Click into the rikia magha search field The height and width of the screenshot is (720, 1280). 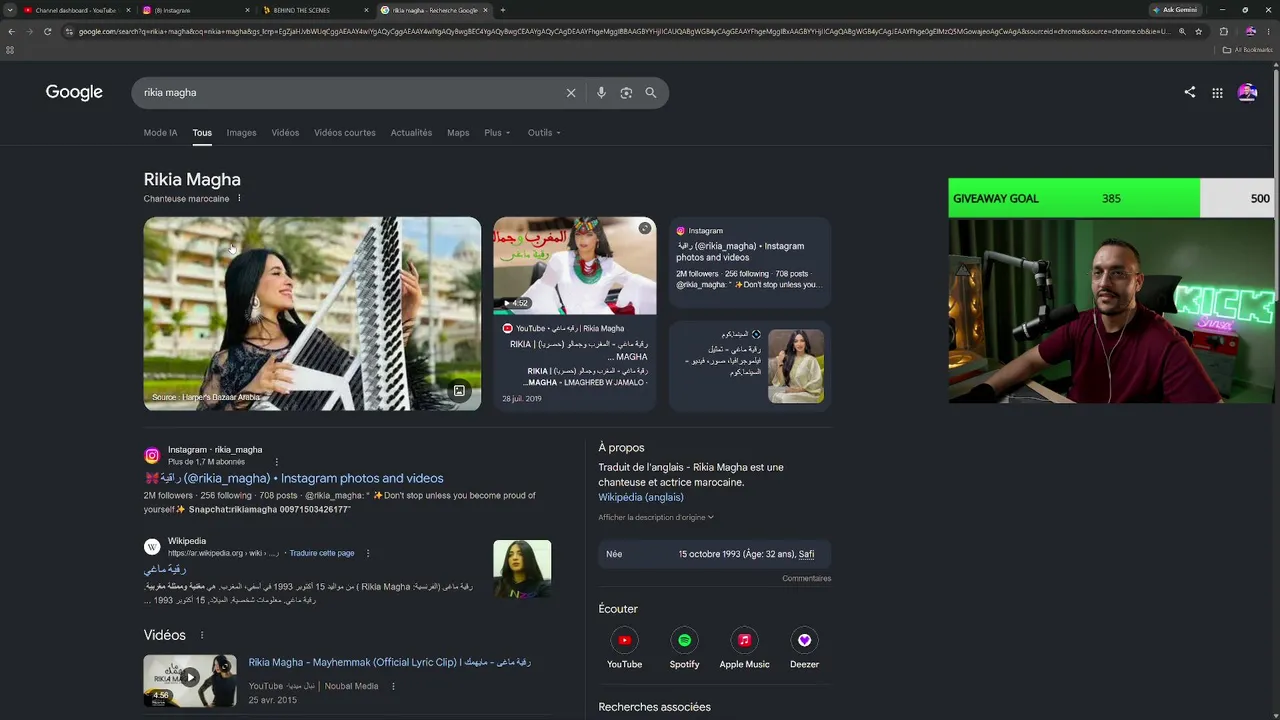(x=350, y=93)
